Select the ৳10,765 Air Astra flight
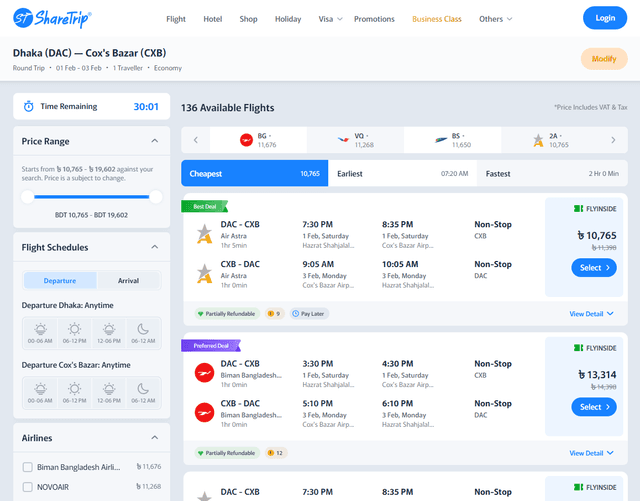 click(594, 268)
